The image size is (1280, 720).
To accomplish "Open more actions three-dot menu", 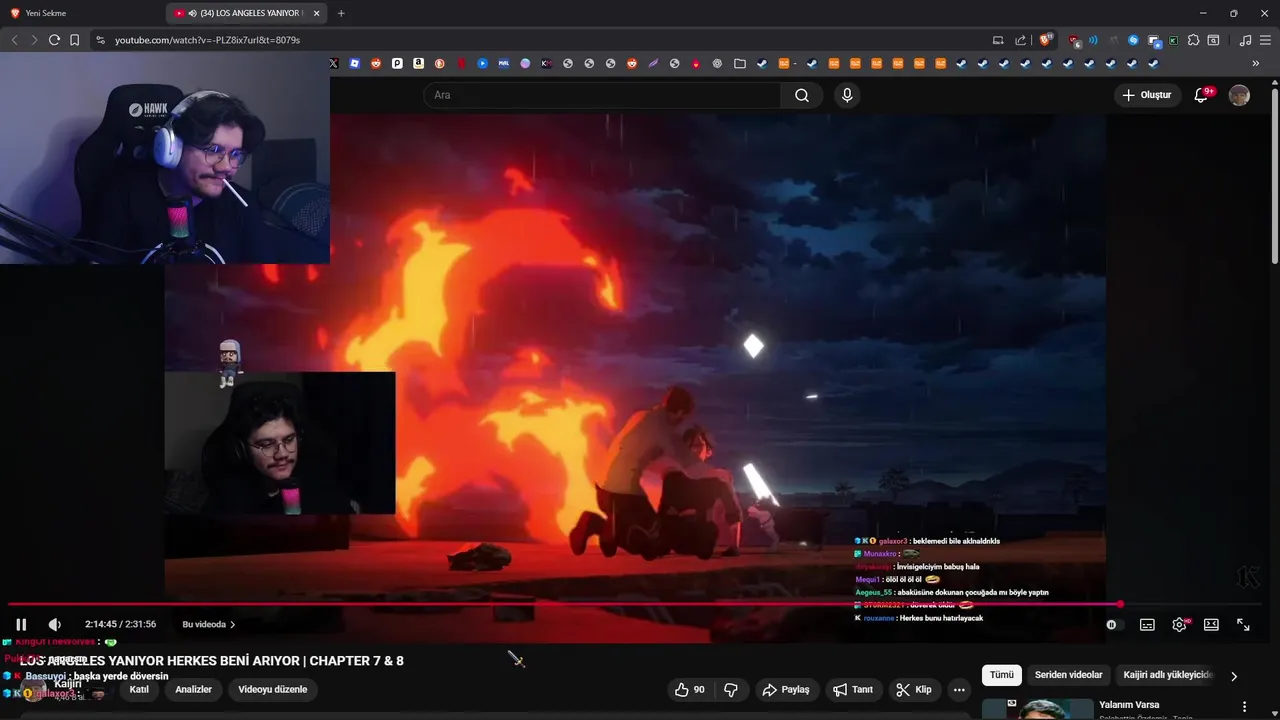I will click(x=959, y=689).
